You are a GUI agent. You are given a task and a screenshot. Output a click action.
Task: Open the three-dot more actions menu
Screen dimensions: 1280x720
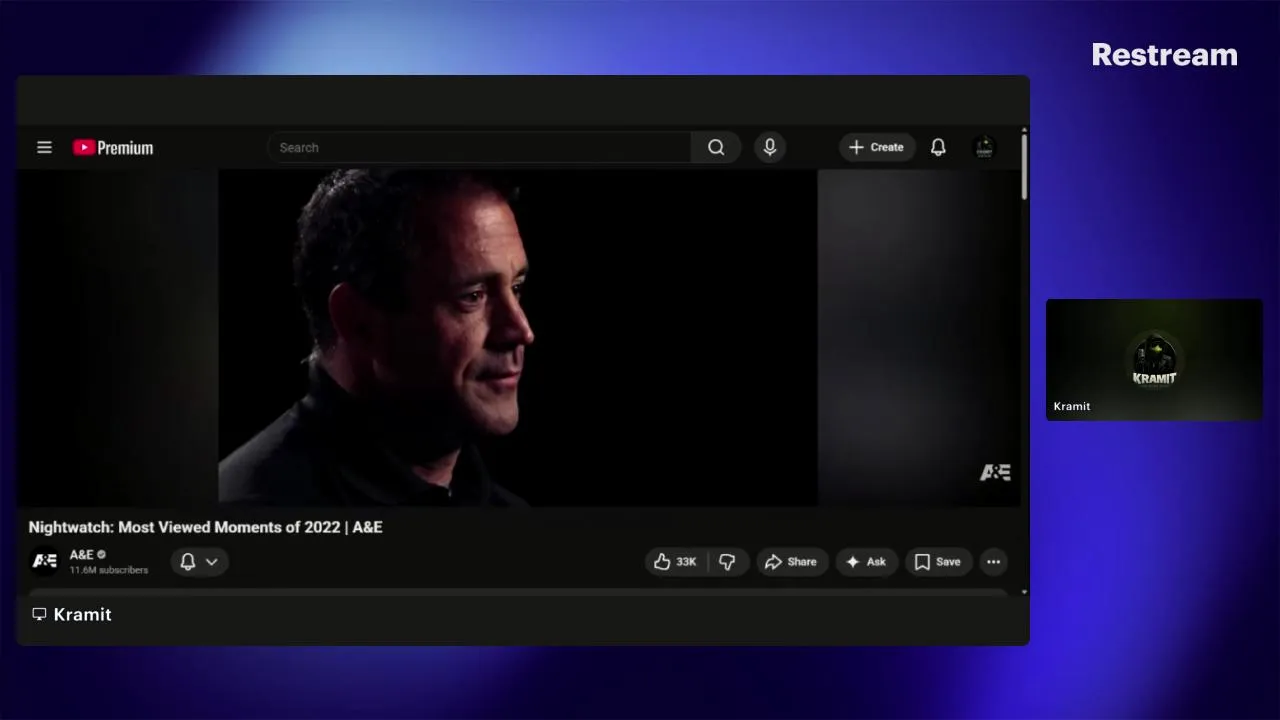click(993, 562)
